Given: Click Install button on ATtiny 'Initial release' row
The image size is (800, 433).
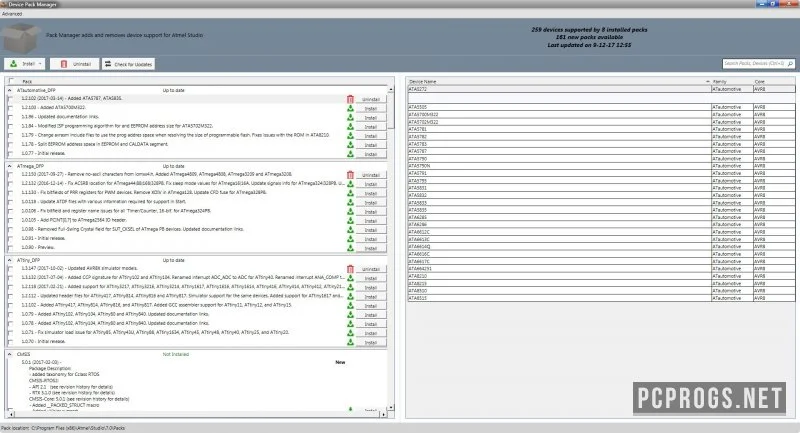Looking at the screenshot, I should click(371, 342).
